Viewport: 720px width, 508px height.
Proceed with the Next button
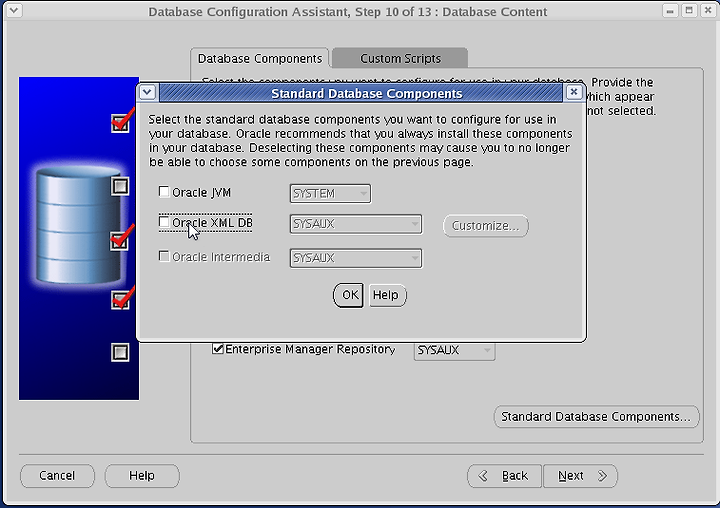pos(580,475)
